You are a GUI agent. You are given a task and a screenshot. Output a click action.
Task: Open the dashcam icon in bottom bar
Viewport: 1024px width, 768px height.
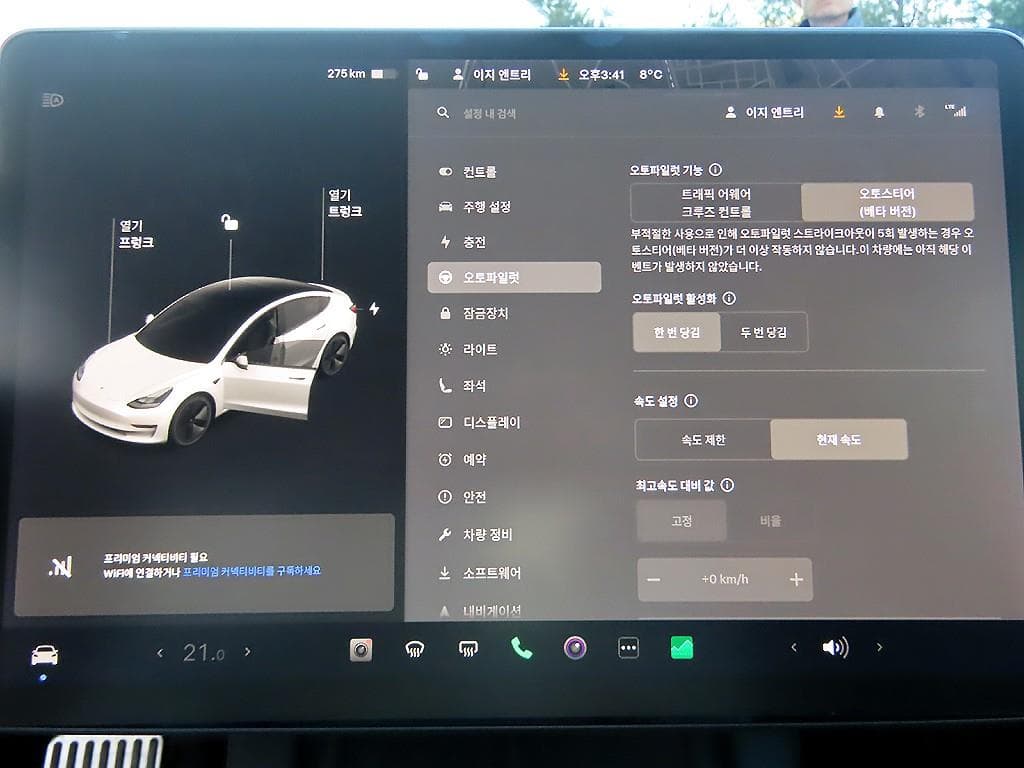[360, 650]
